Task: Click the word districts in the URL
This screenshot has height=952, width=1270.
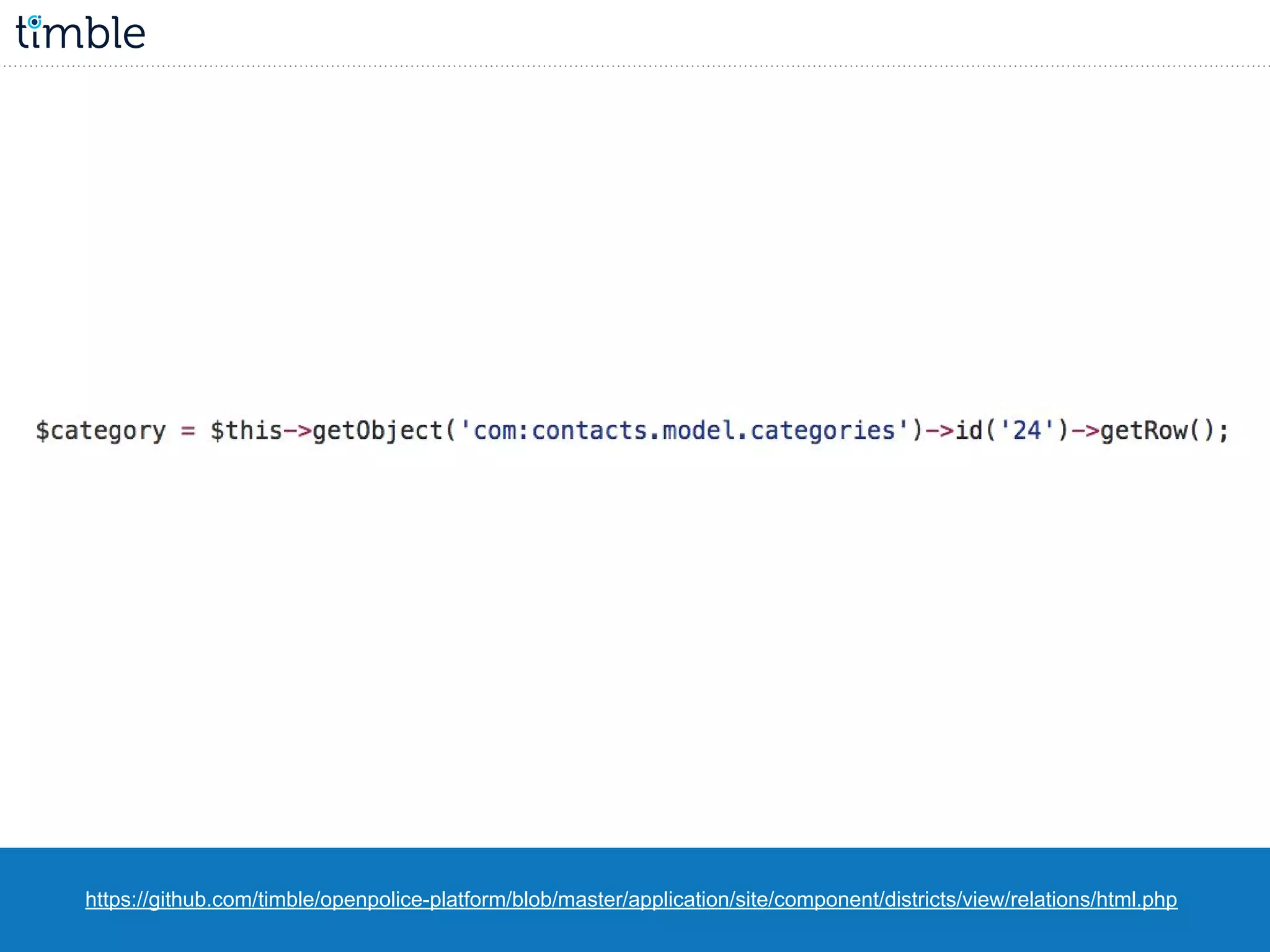Action: point(918,899)
